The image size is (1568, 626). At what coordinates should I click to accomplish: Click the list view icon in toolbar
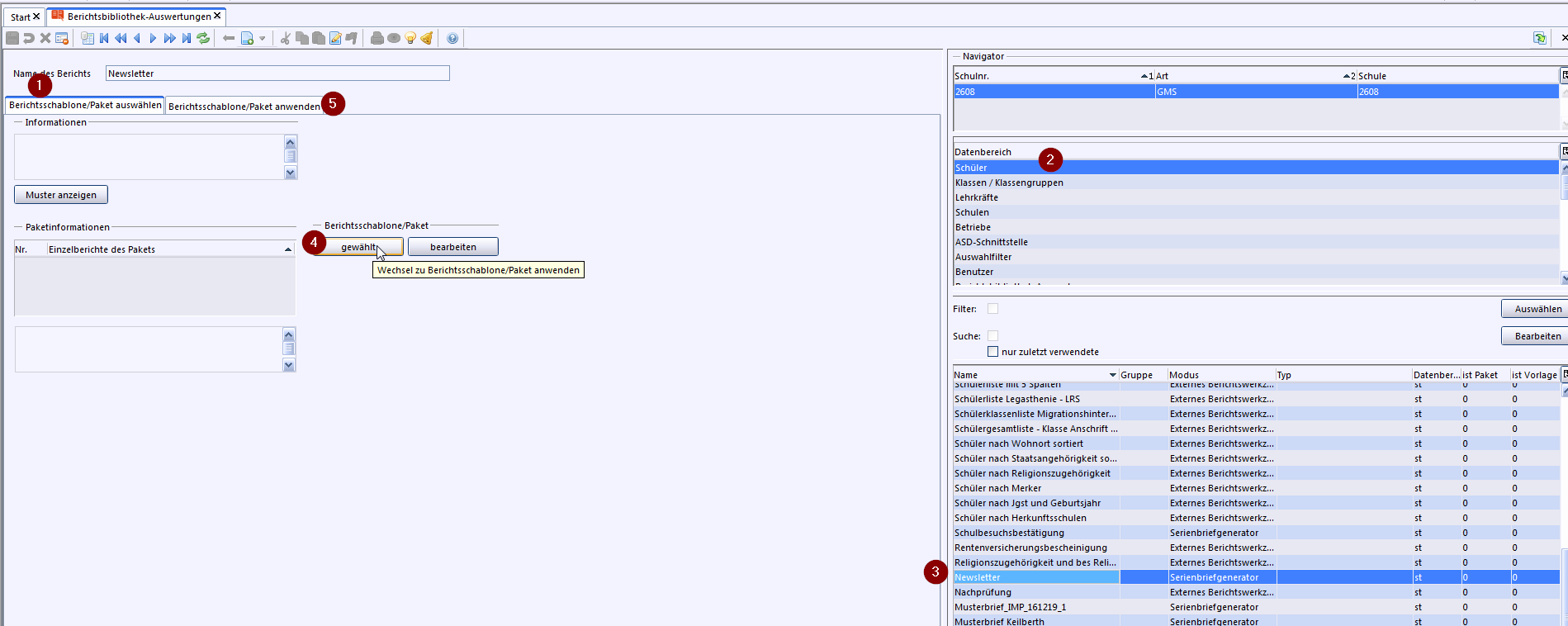pos(88,38)
